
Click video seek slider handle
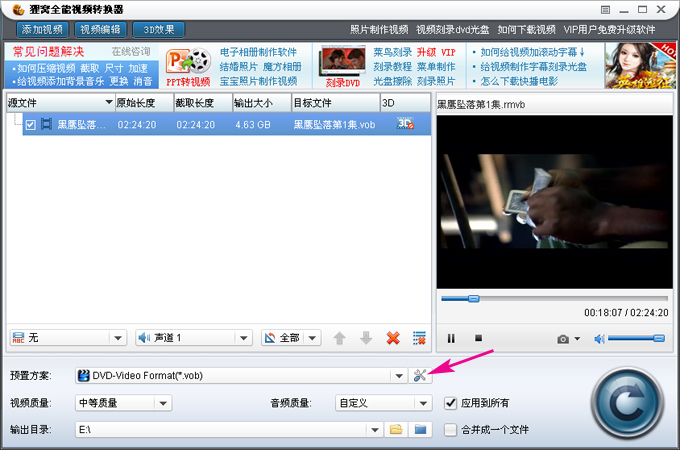click(x=474, y=299)
